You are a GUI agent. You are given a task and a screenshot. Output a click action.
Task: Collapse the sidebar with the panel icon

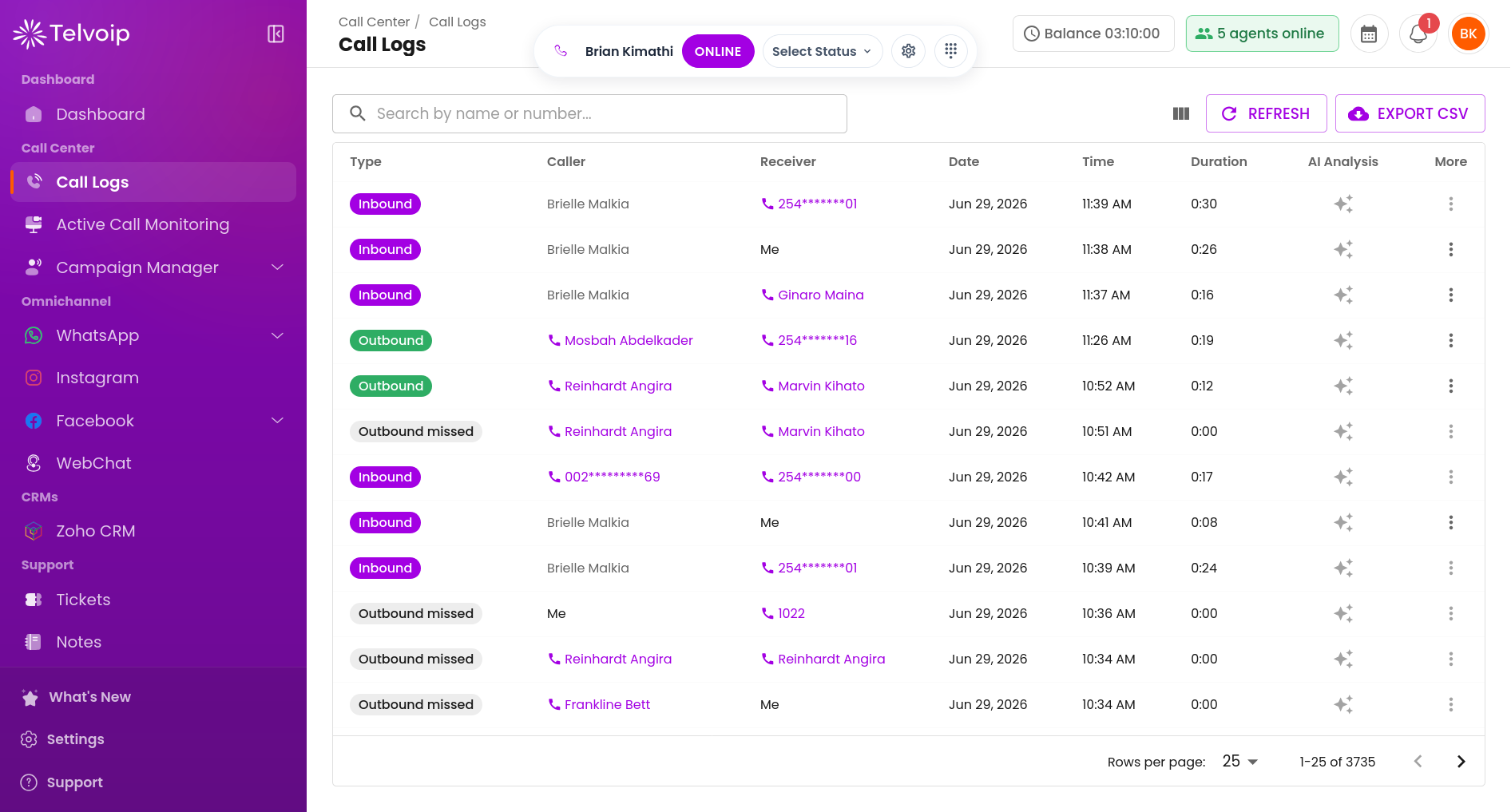point(276,34)
